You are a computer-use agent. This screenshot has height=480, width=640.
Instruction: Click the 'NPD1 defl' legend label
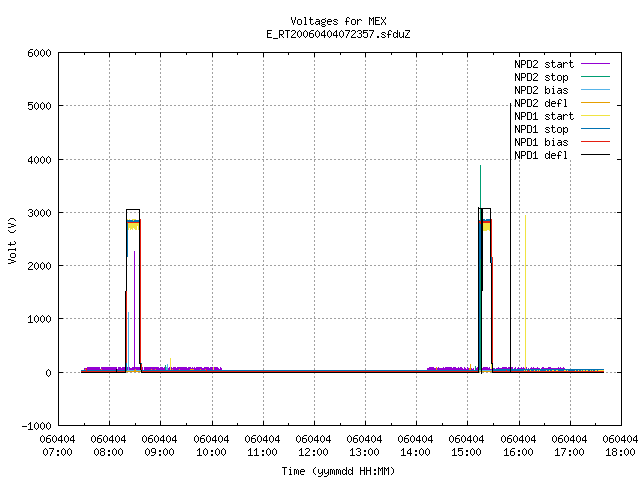pyautogui.click(x=541, y=156)
